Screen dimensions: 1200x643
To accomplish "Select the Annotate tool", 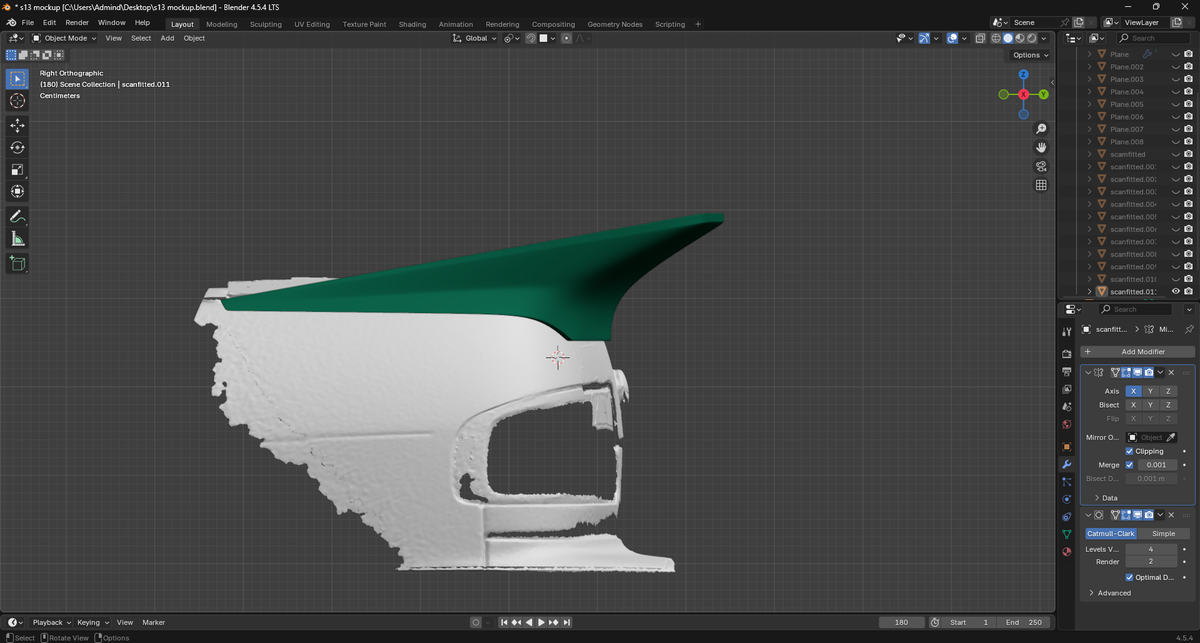I will point(17,217).
